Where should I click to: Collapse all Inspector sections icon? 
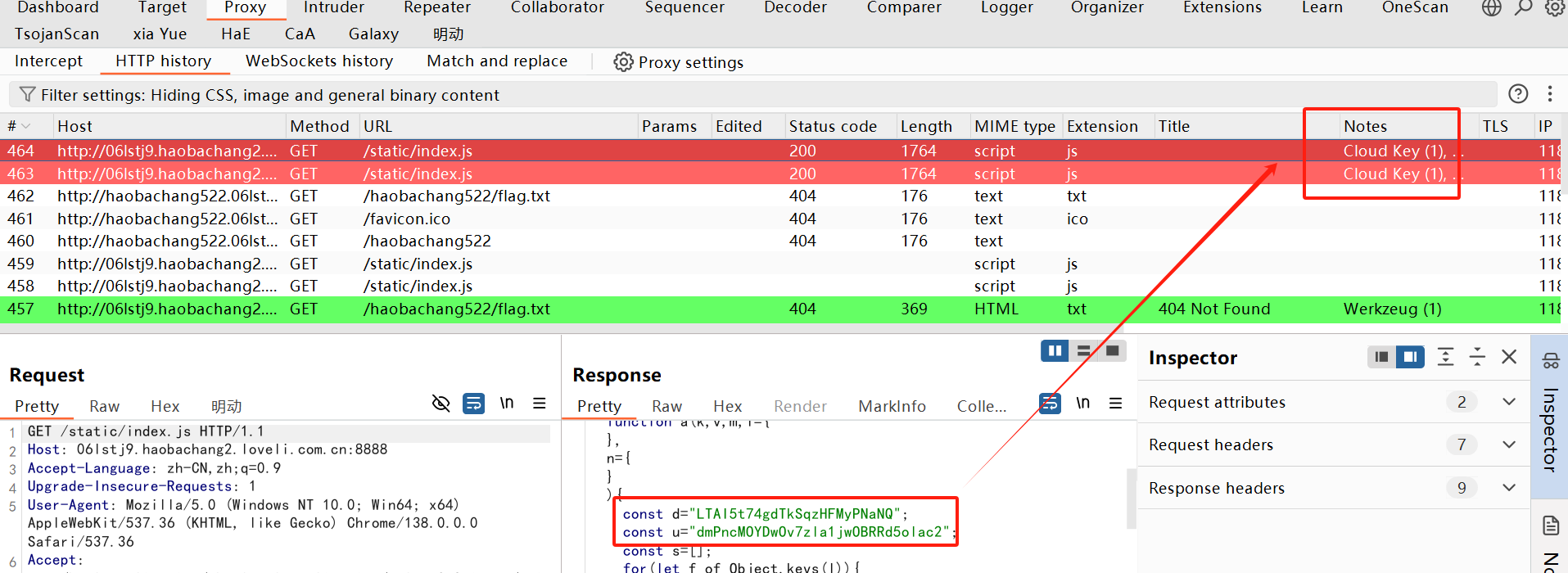(1477, 357)
